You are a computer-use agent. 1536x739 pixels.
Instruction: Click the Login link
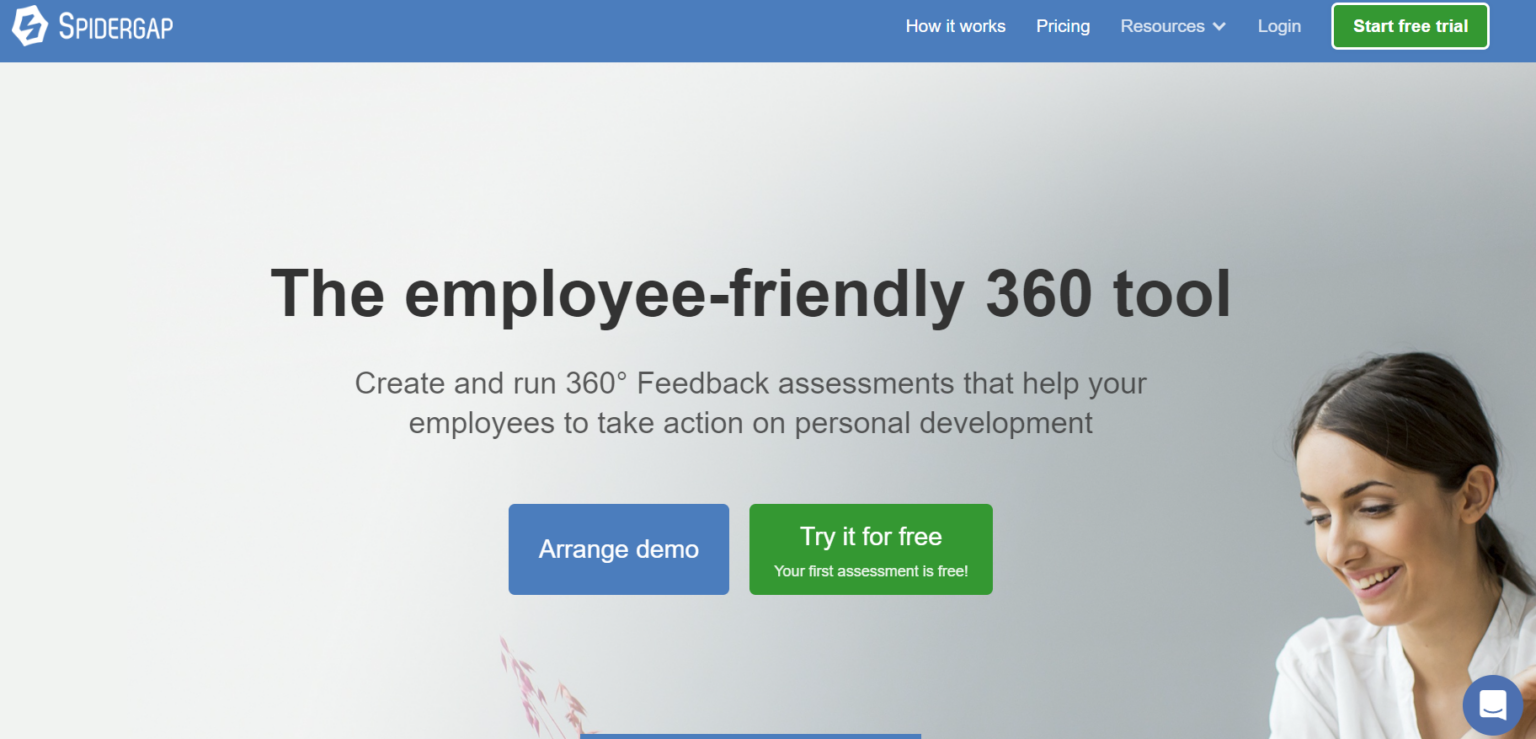click(x=1279, y=26)
